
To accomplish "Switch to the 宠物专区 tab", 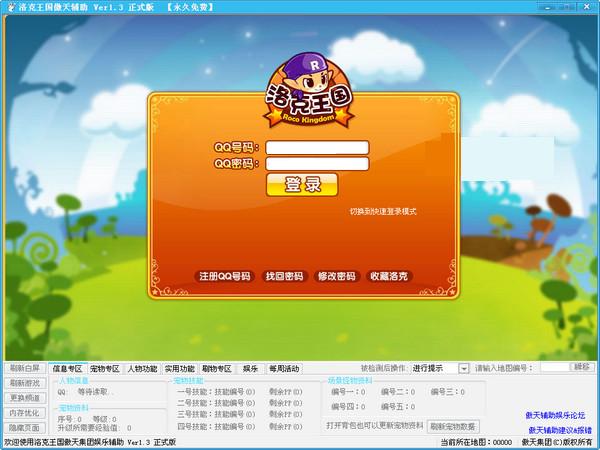I will [105, 369].
